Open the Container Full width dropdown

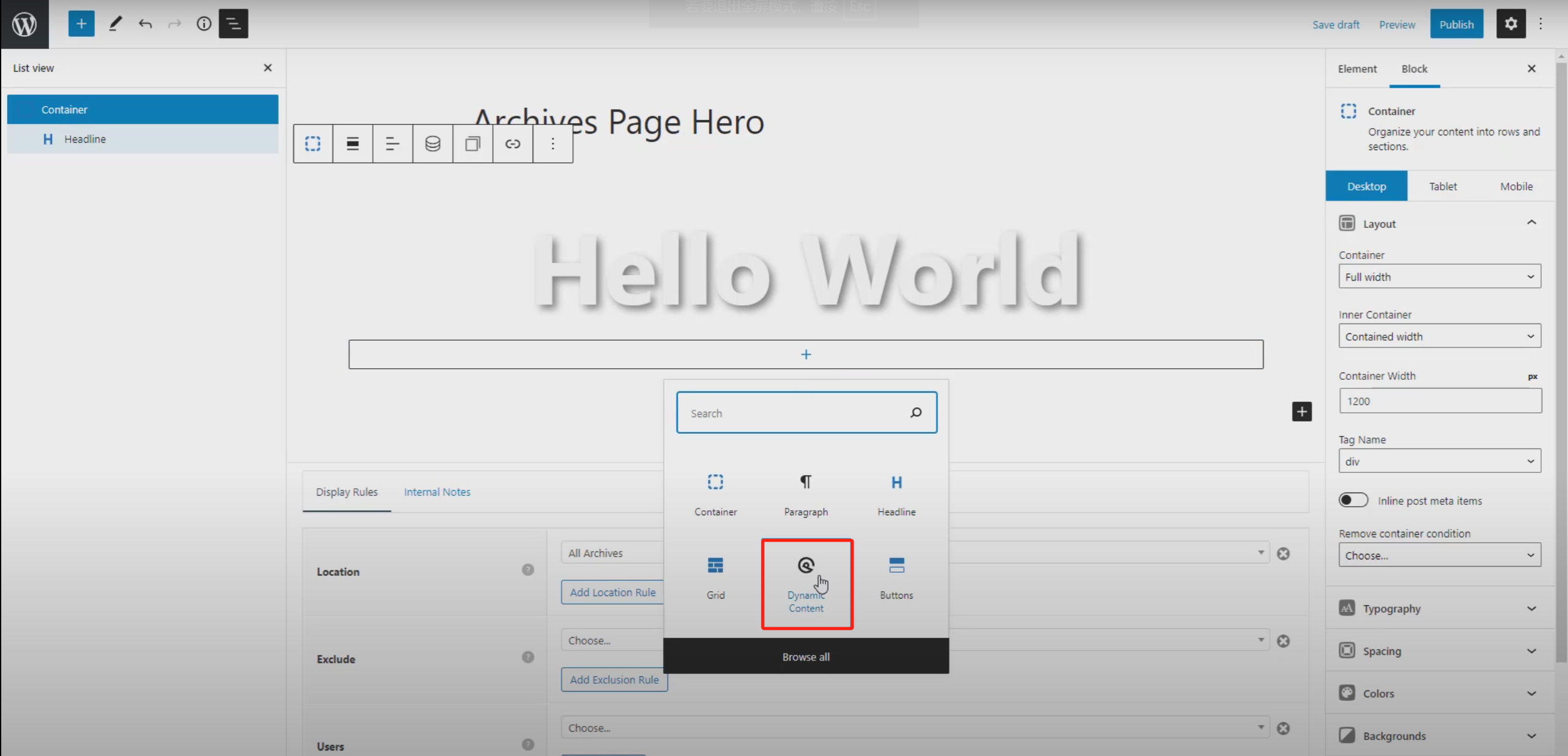click(1439, 277)
